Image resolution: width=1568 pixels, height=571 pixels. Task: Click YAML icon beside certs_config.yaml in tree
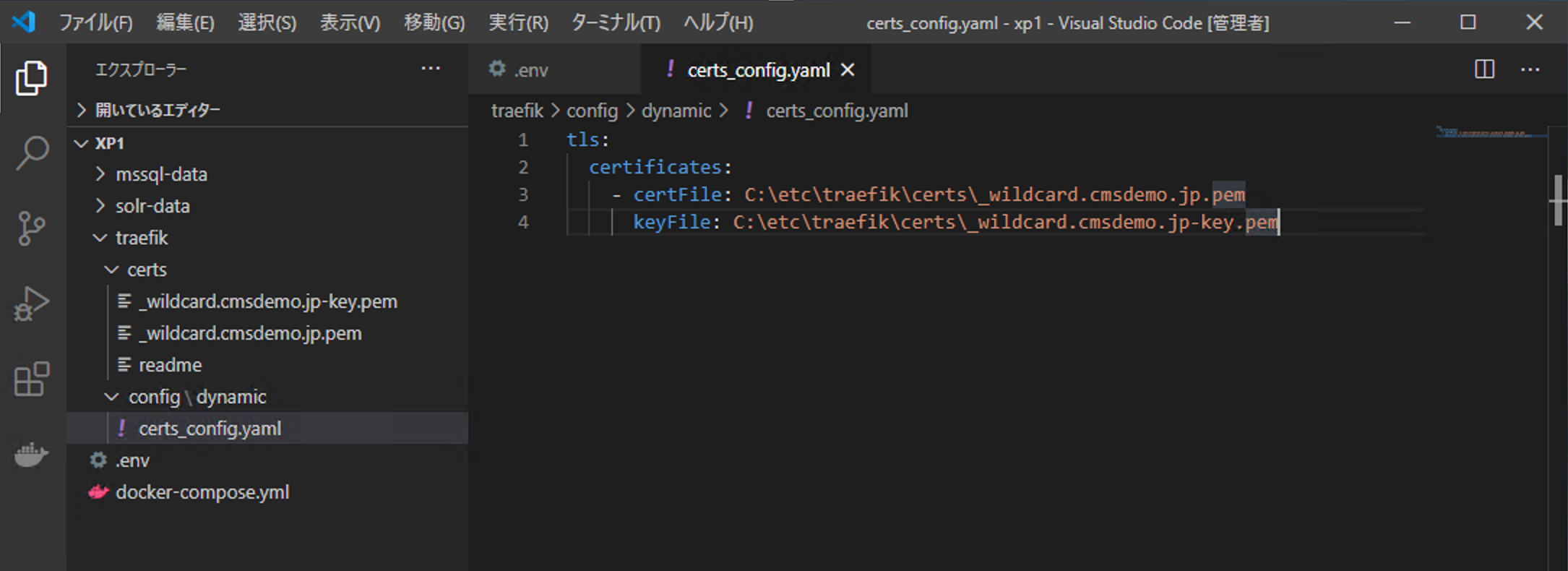pos(121,429)
